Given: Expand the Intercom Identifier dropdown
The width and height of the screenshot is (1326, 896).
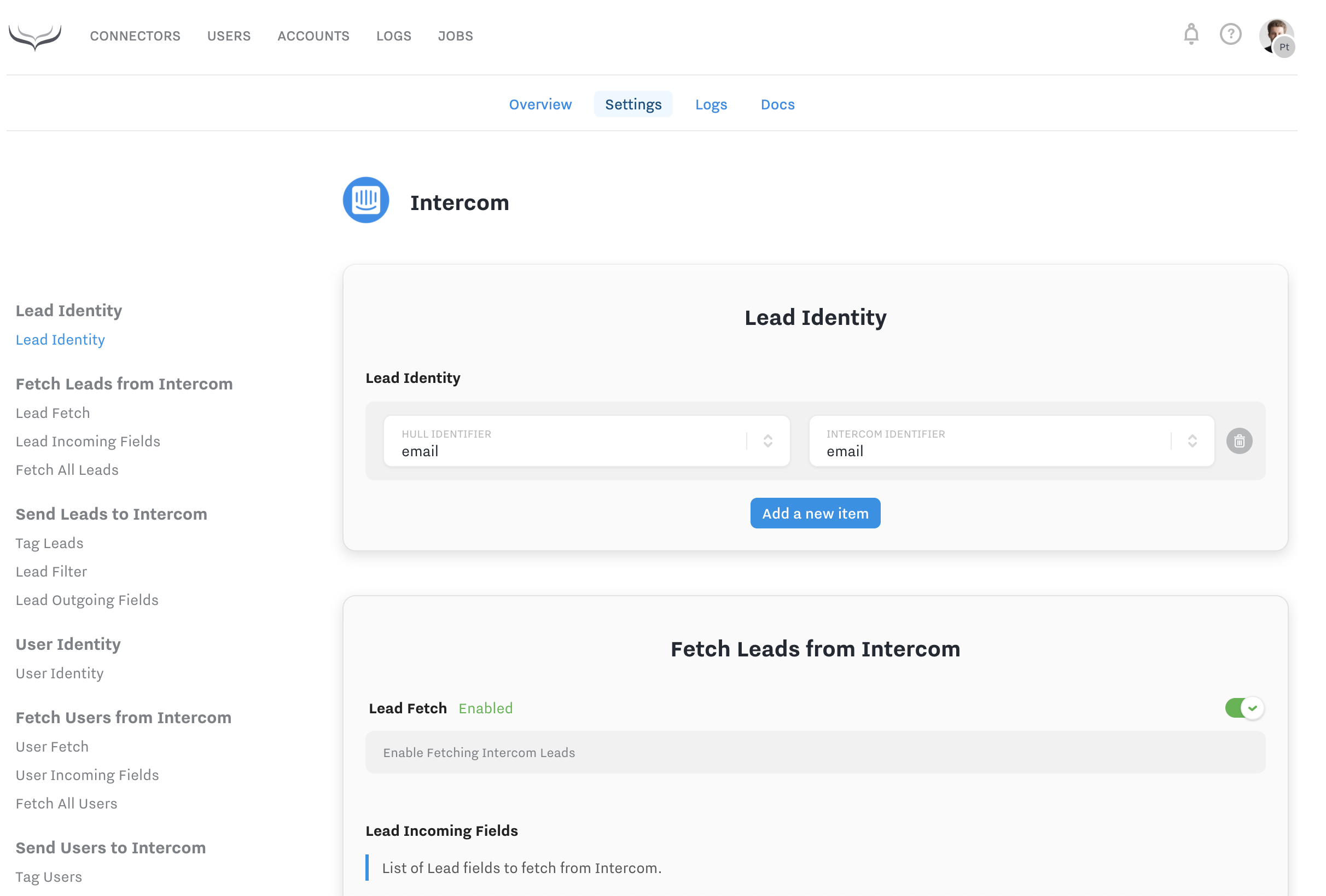Looking at the screenshot, I should coord(1191,441).
